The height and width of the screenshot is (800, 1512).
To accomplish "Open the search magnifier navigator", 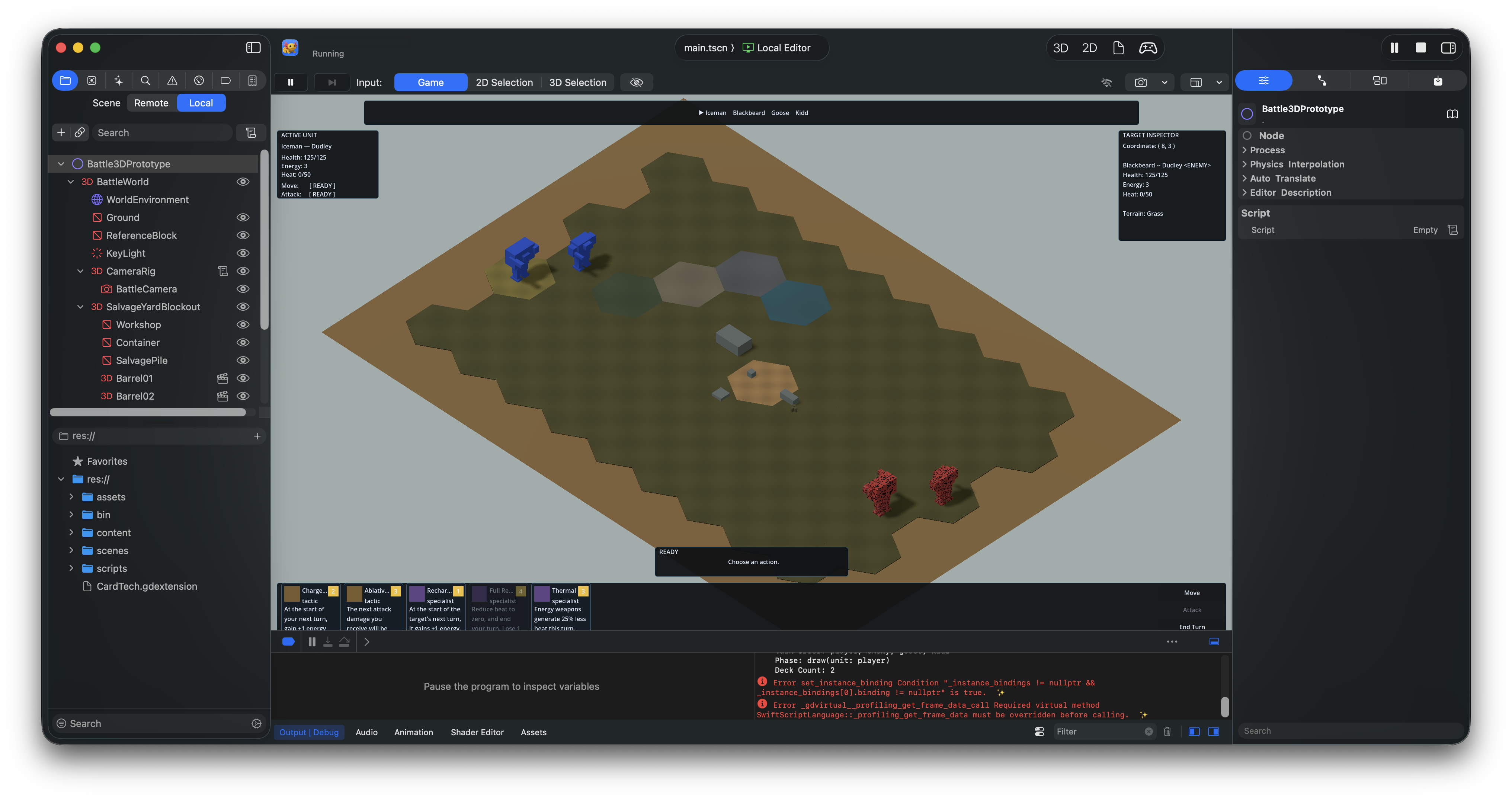I will 145,81.
